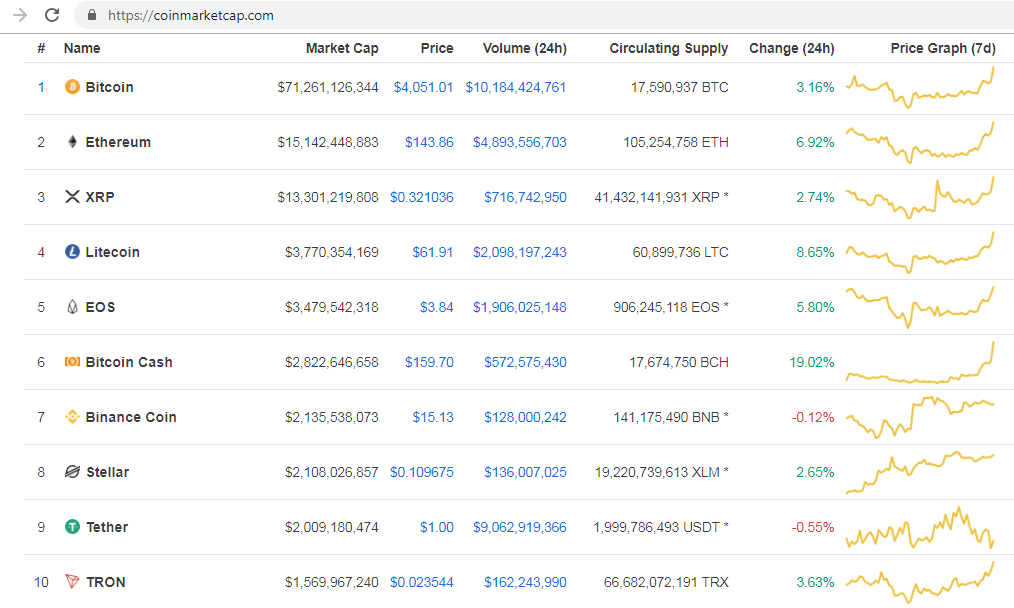
Task: Focus the coinmarketcap.com address bar
Action: click(543, 15)
